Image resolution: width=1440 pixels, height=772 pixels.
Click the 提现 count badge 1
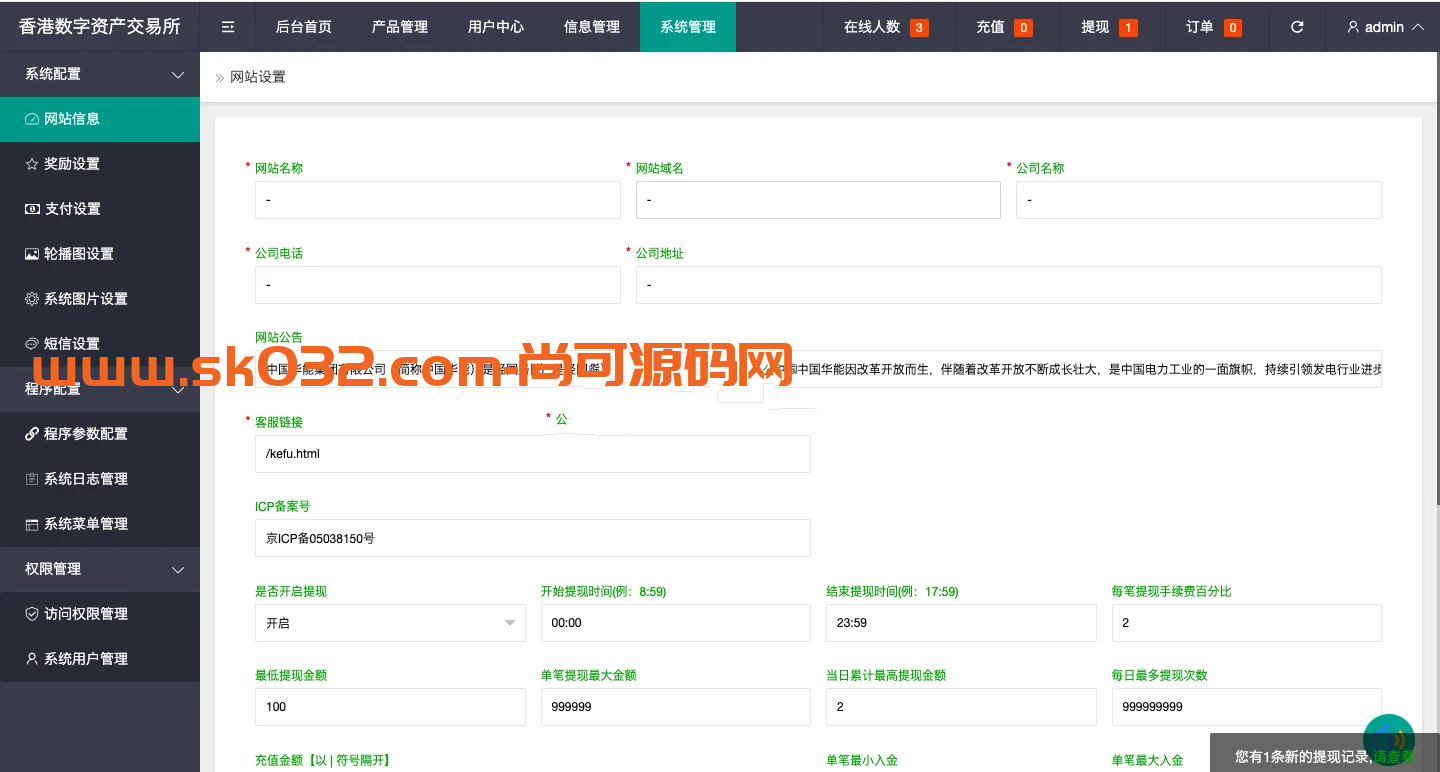pos(1128,28)
